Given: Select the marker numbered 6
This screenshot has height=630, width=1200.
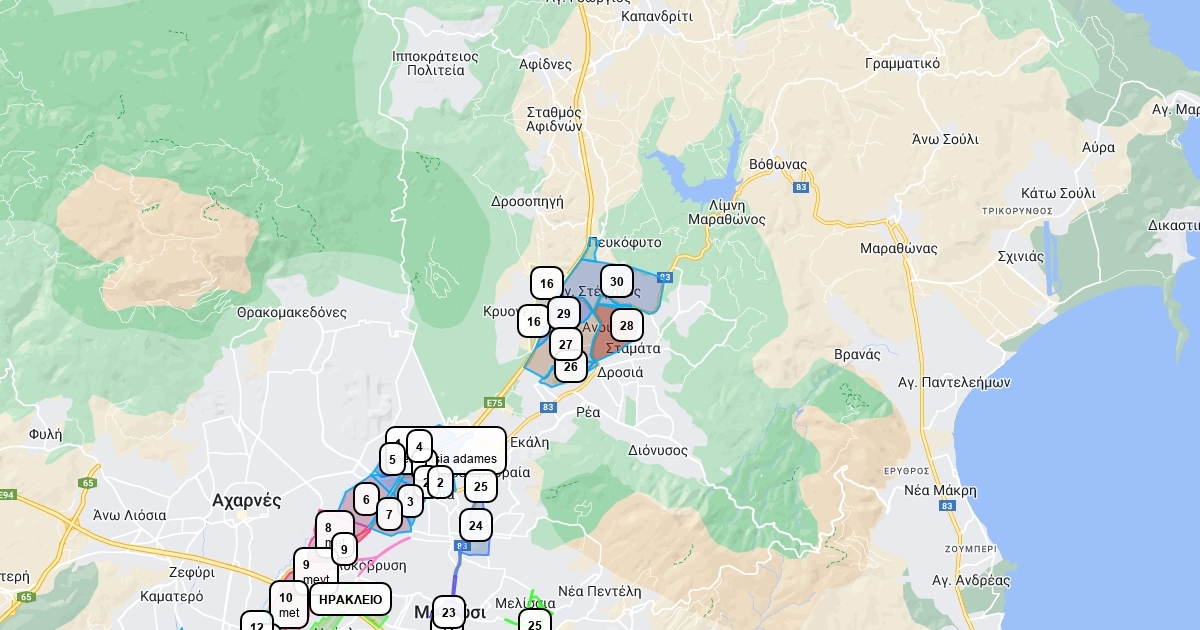Looking at the screenshot, I should [367, 500].
